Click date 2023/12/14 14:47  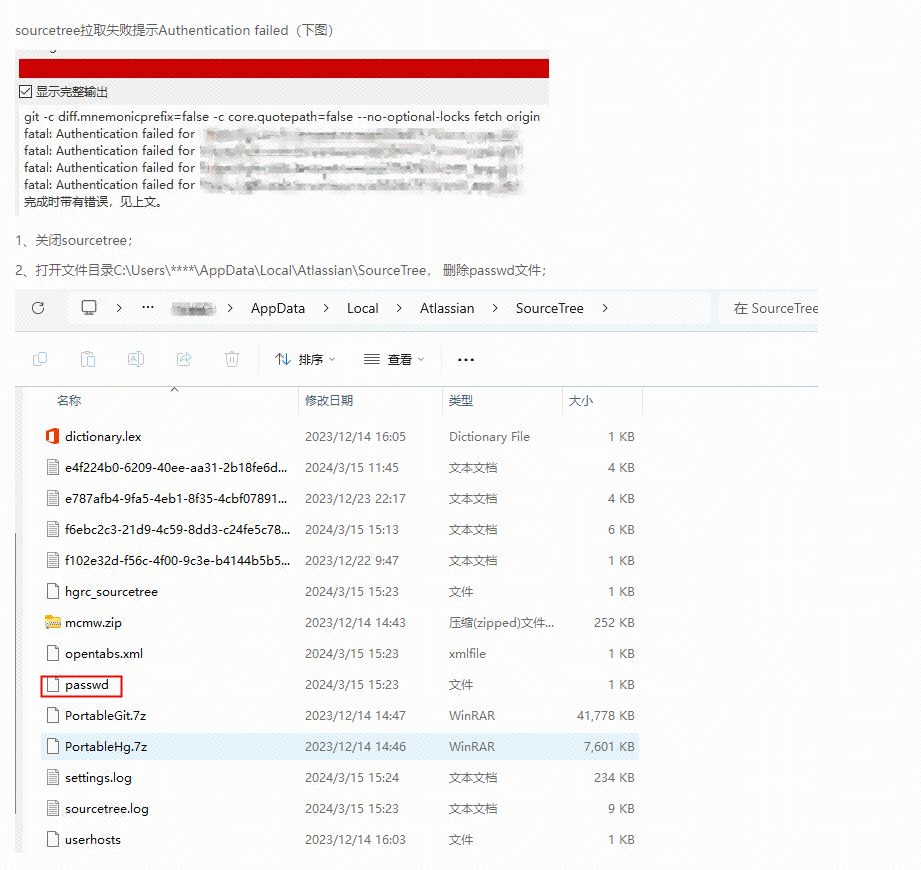(x=355, y=716)
